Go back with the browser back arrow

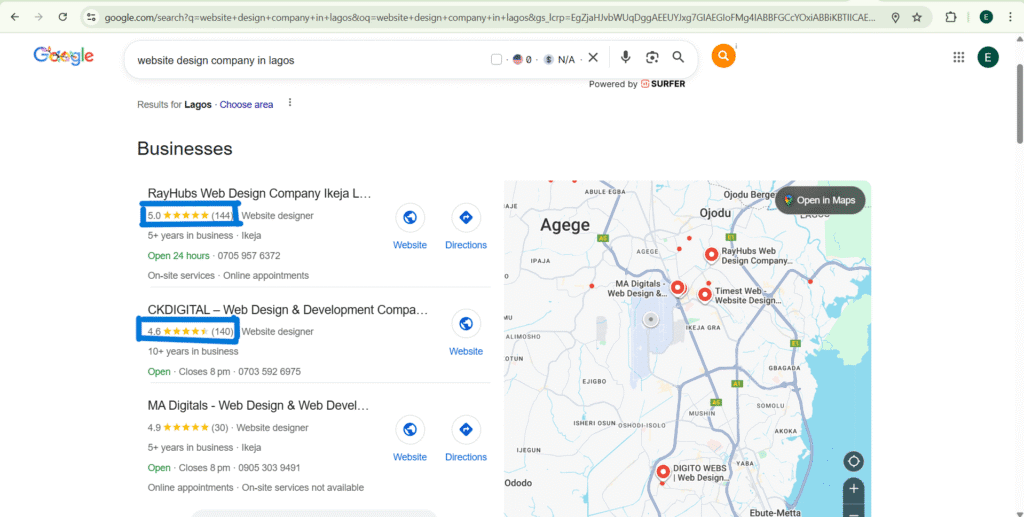tap(14, 18)
